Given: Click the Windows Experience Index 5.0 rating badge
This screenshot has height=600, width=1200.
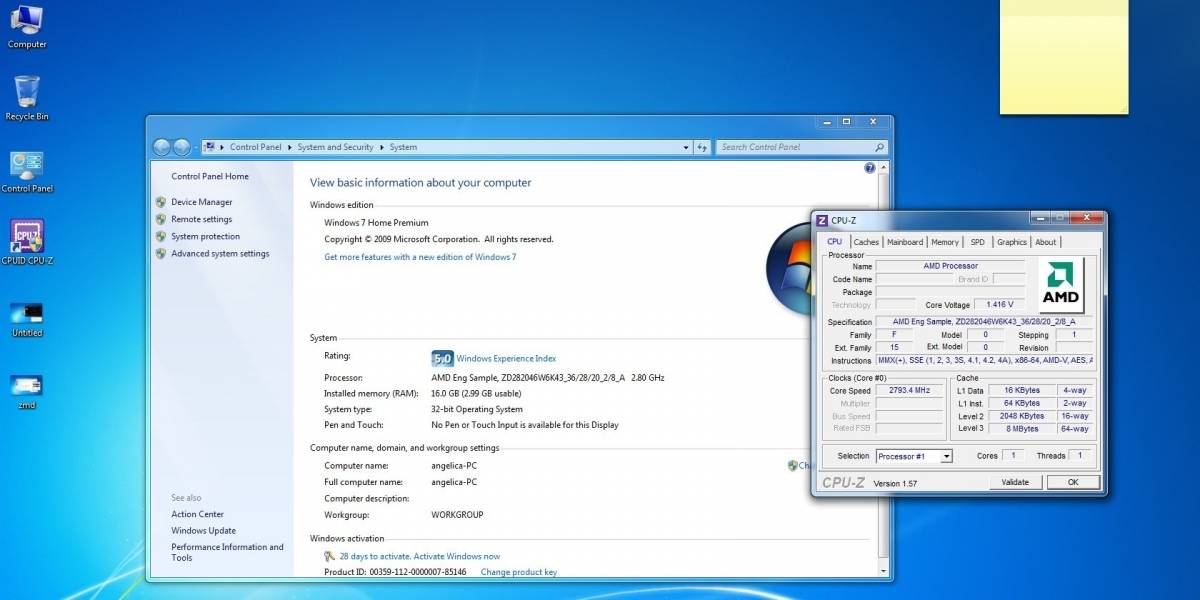Looking at the screenshot, I should tap(442, 358).
